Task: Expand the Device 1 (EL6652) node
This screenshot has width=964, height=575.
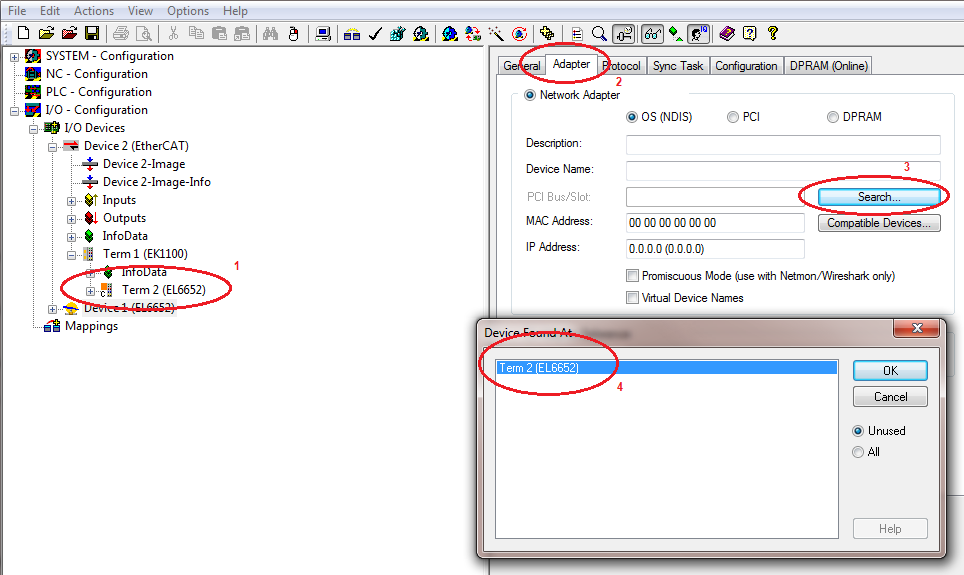Action: pyautogui.click(x=52, y=309)
